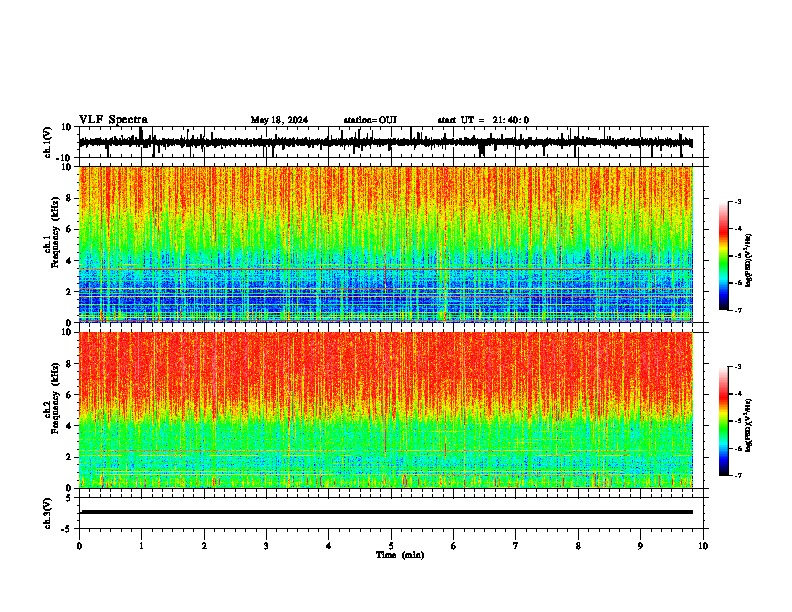Click the '7' time axis tick label
This screenshot has width=792, height=612.
point(516,546)
